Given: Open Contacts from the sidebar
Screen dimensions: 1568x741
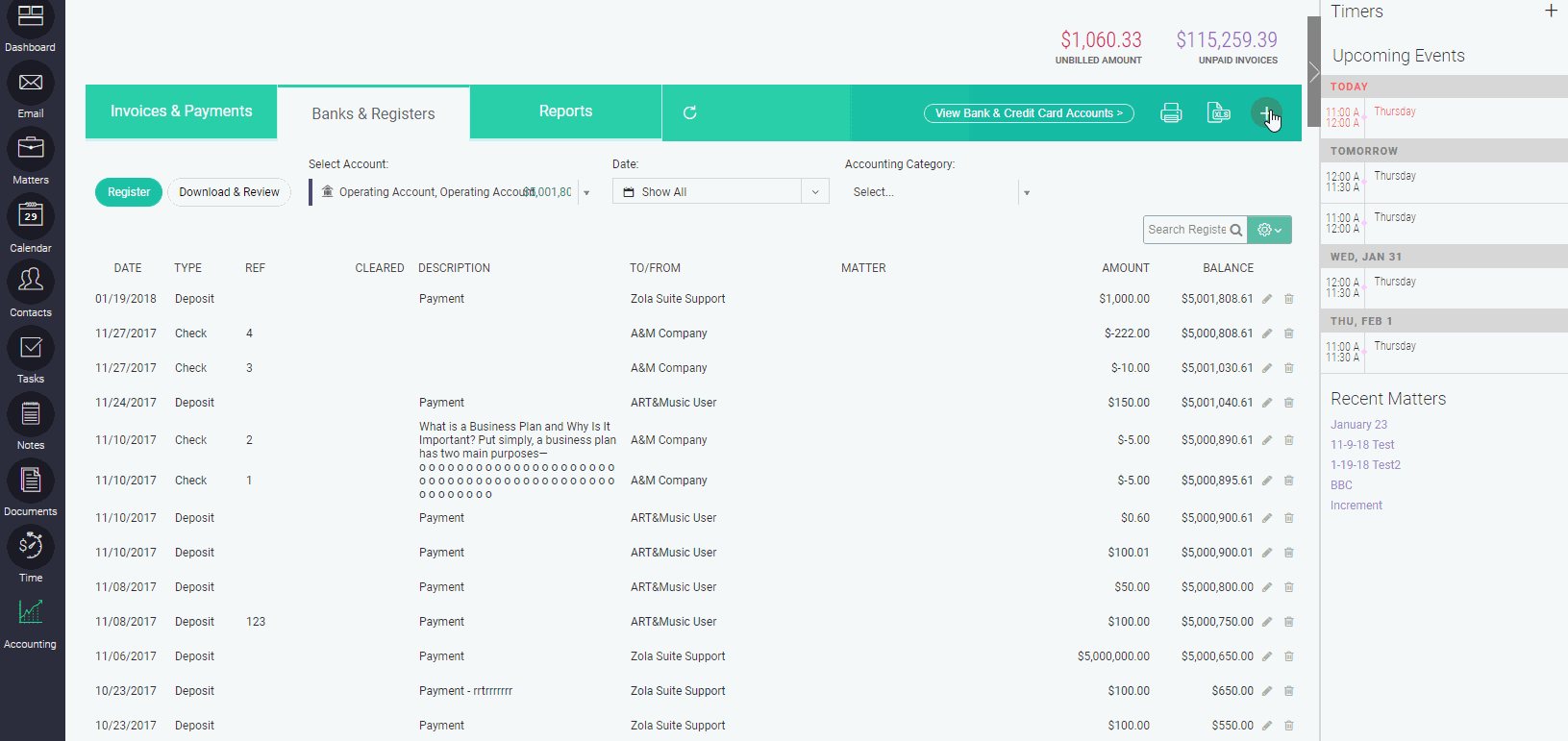Looking at the screenshot, I should coord(31,282).
